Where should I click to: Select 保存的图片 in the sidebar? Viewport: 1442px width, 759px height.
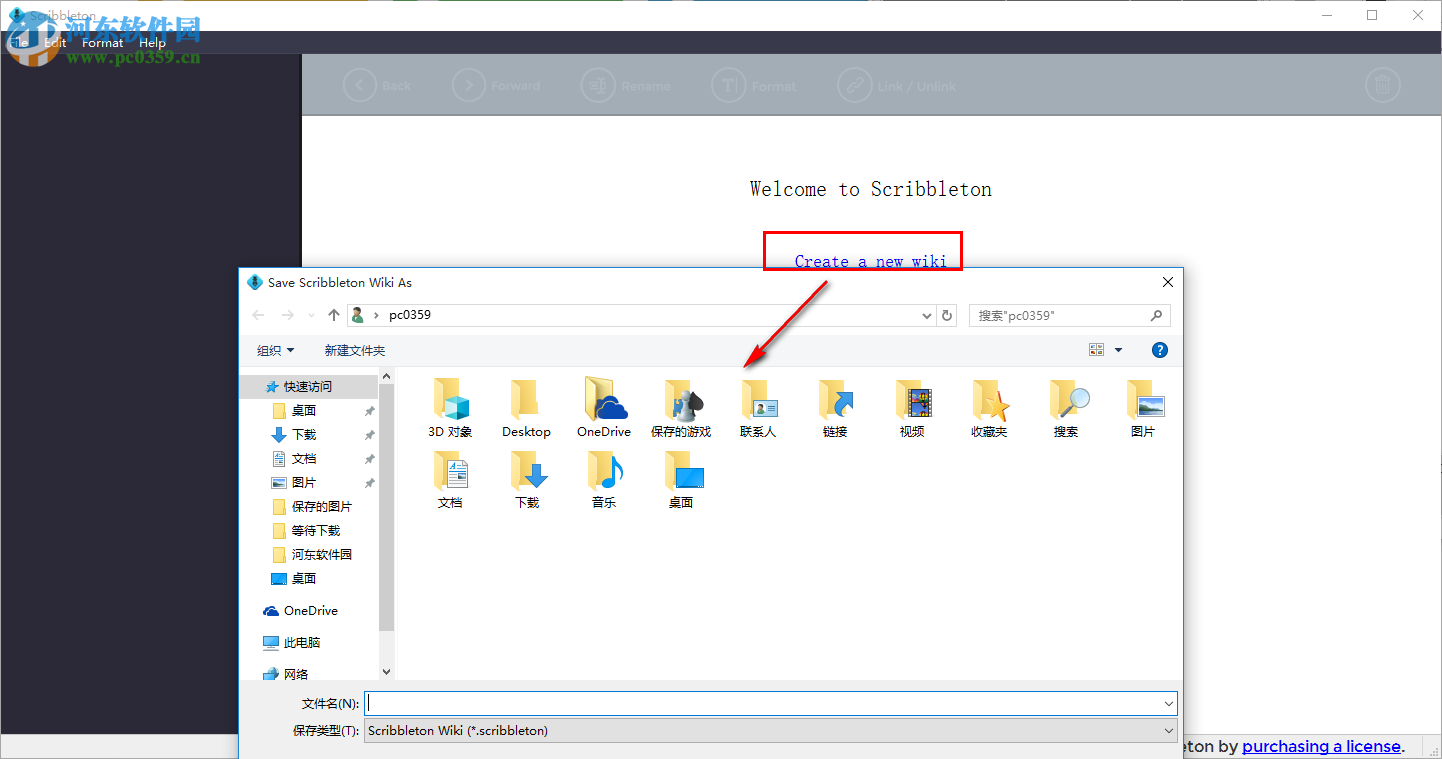(322, 507)
